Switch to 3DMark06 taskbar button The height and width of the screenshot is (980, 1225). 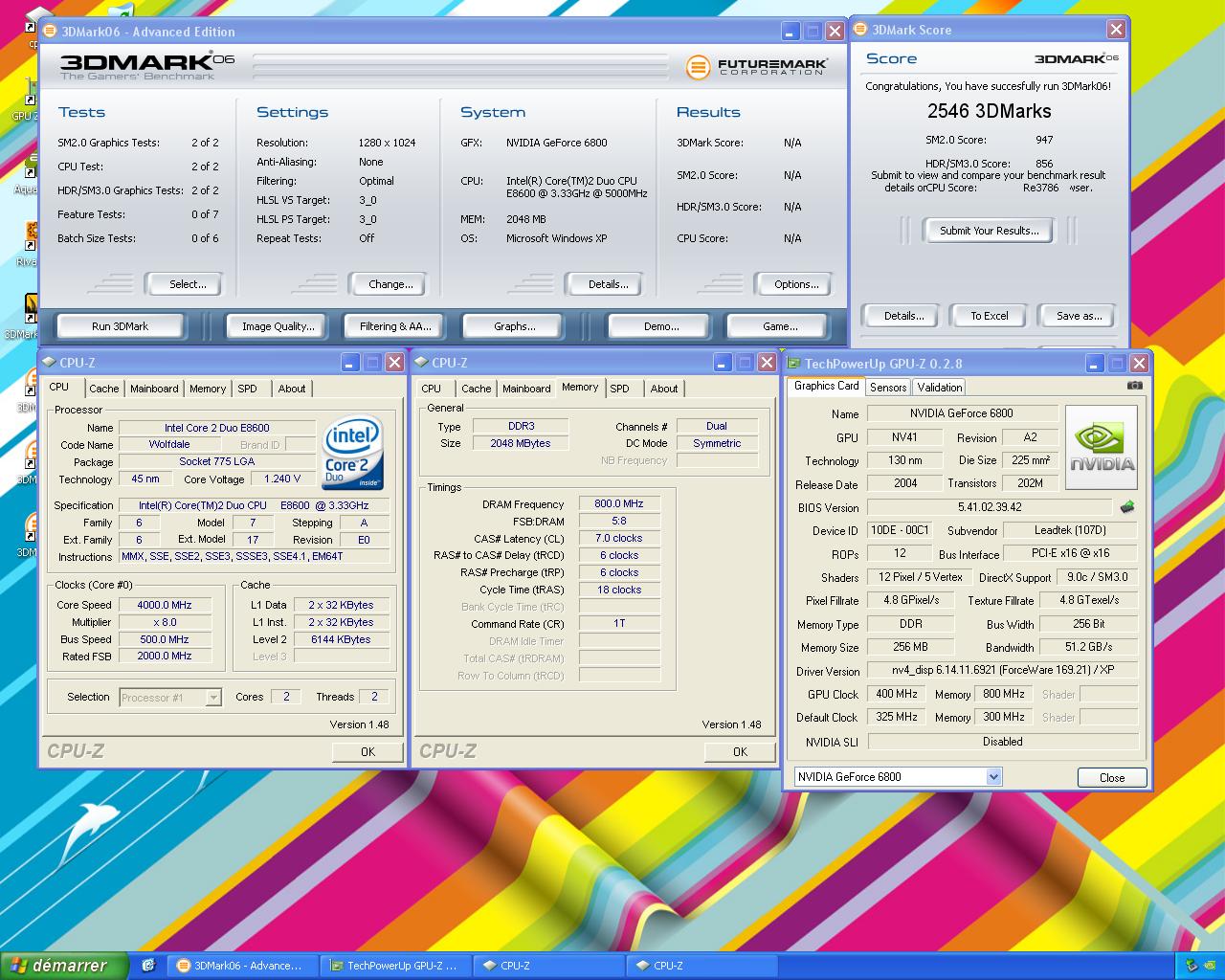click(243, 966)
